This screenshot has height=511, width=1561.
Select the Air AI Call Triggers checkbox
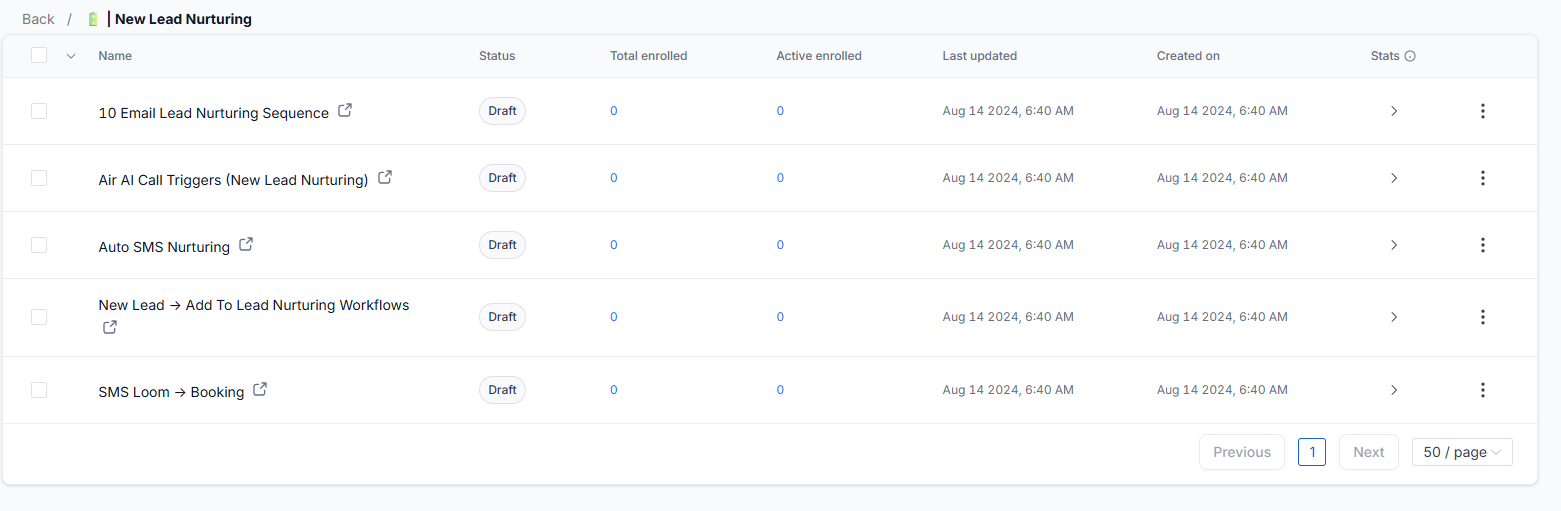[x=39, y=178]
